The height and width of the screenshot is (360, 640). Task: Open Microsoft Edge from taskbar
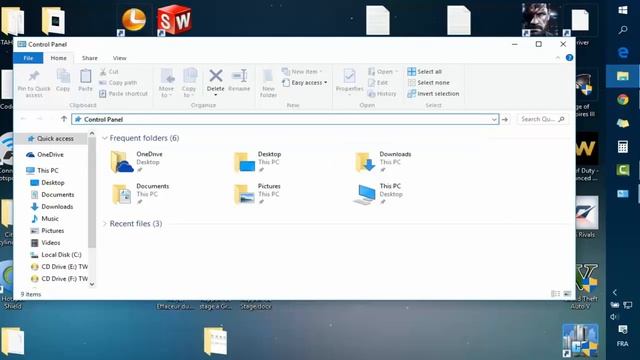pyautogui.click(x=623, y=52)
